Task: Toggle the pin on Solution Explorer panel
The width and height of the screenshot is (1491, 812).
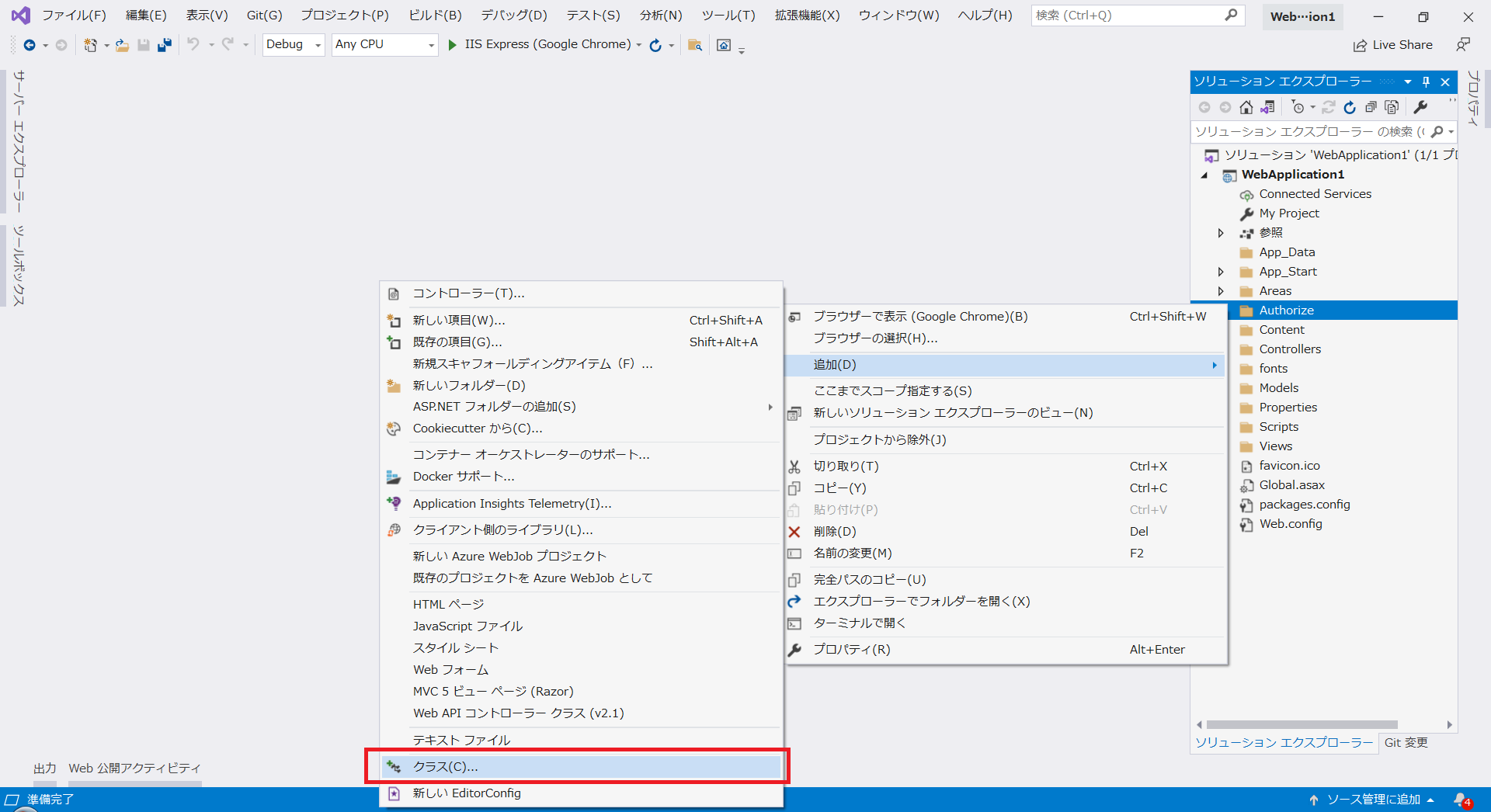Action: (1426, 82)
